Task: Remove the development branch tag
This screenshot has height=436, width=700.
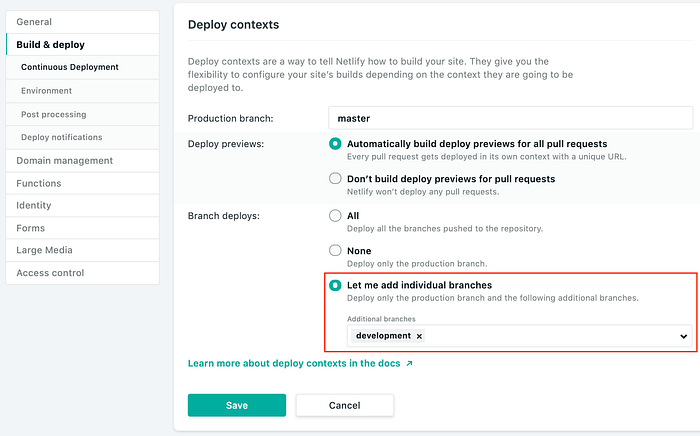Action: (419, 336)
